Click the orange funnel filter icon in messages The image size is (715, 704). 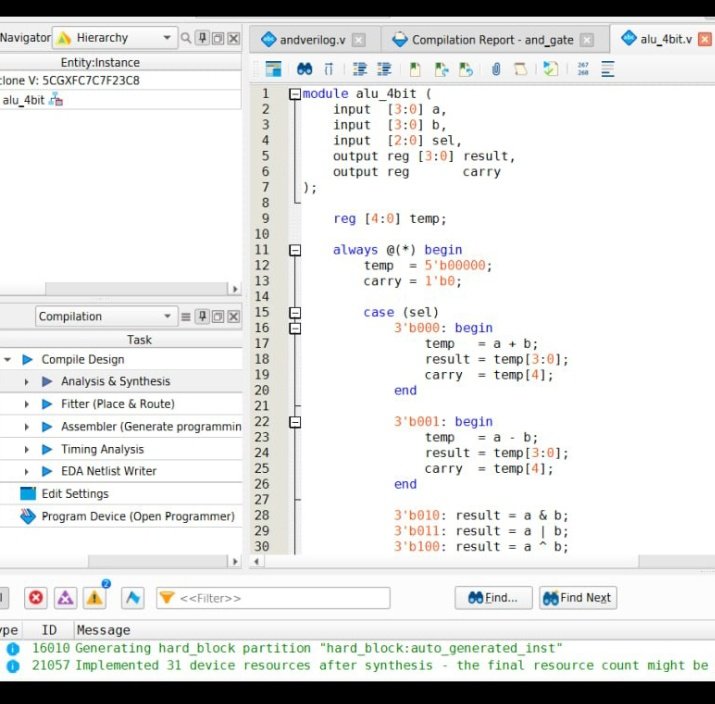[166, 597]
